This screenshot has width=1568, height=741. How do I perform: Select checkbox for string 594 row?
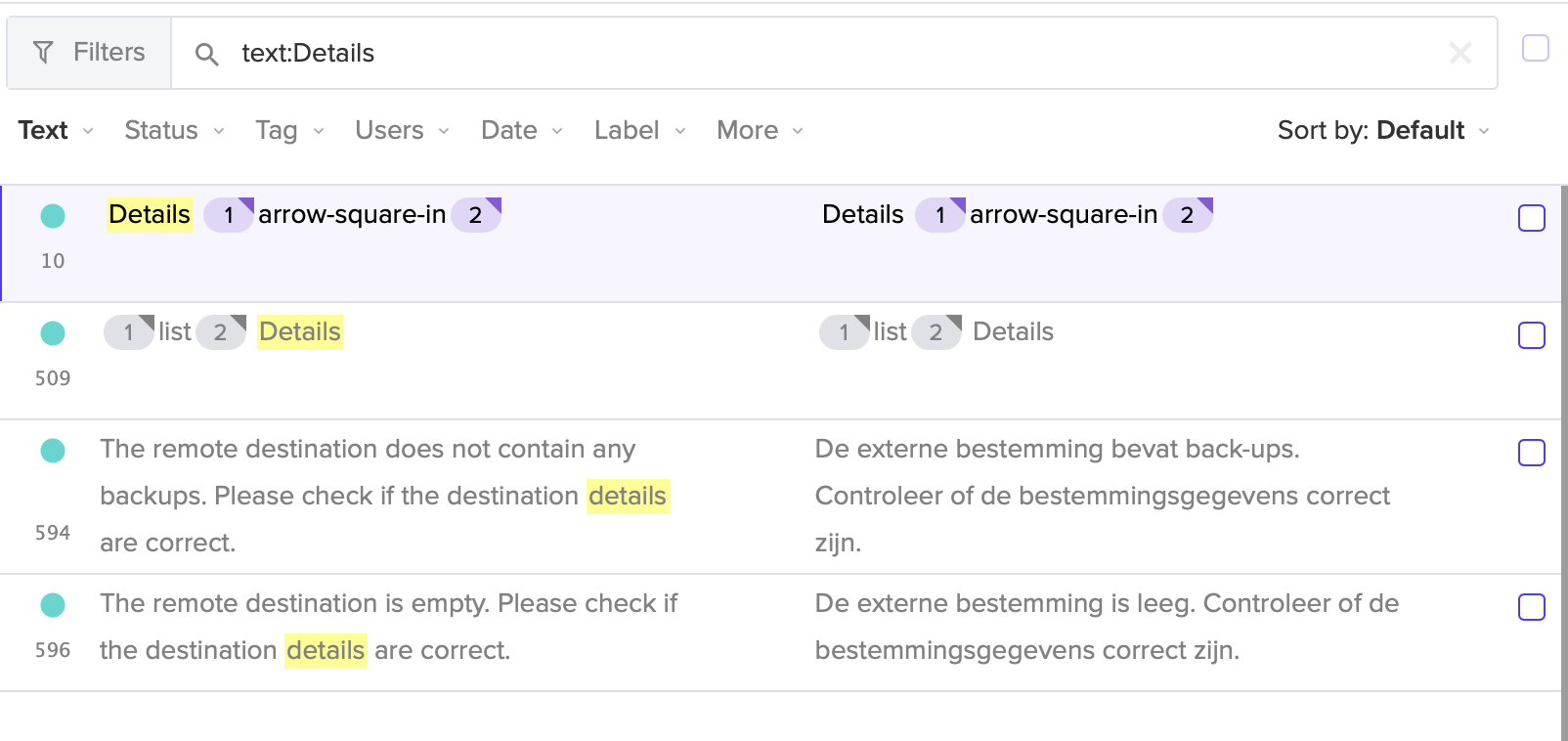pos(1531,453)
